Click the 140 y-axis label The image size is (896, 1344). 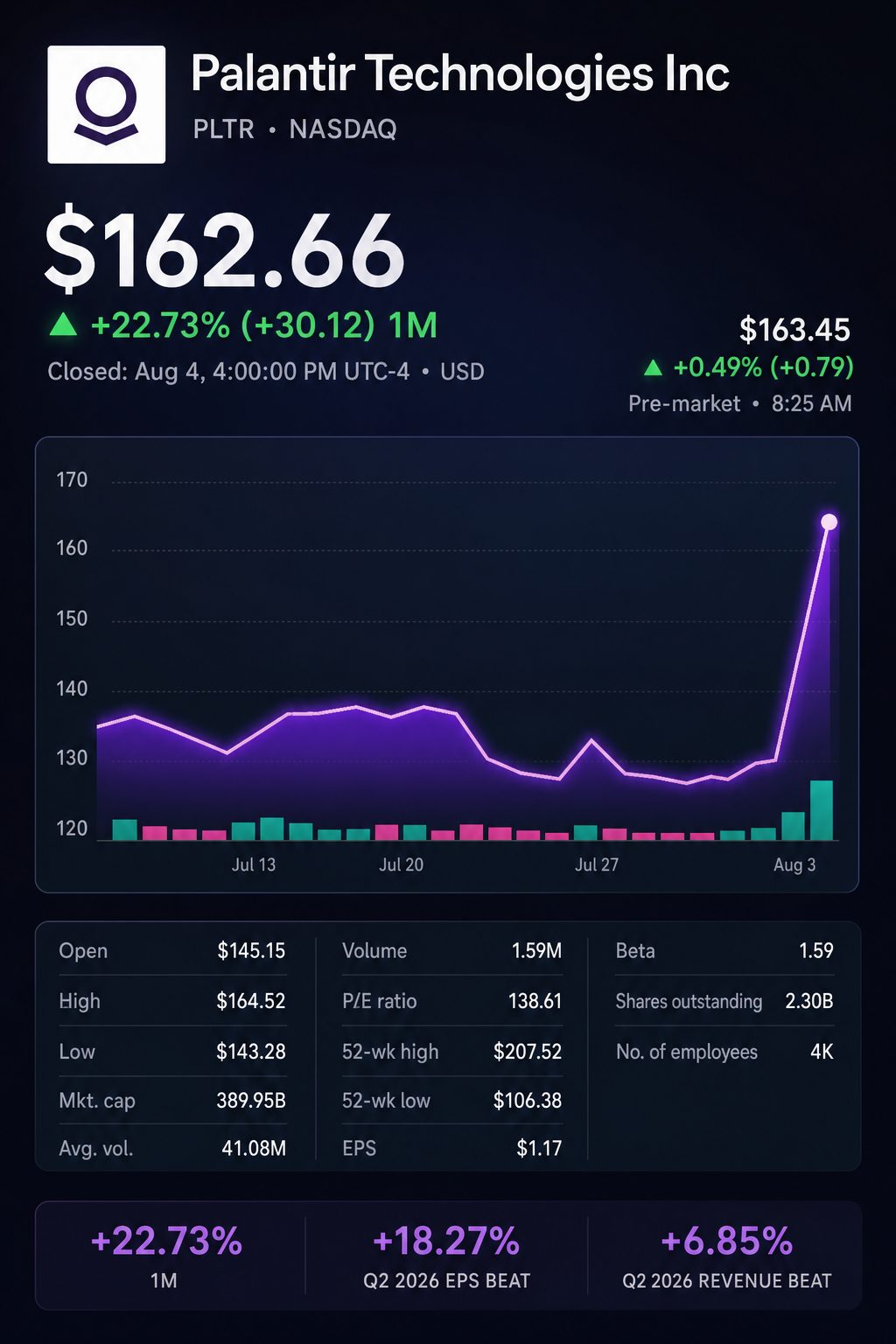click(72, 689)
